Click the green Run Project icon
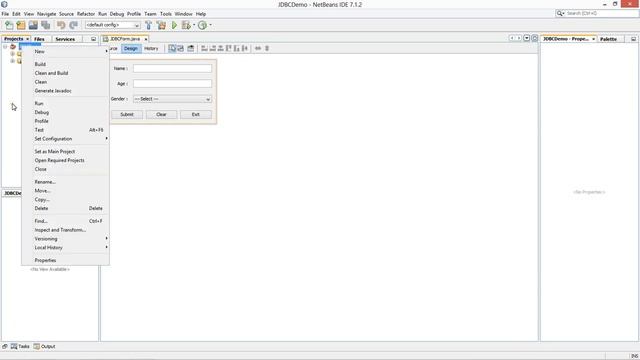Screen dimensions: 640x360 point(174,25)
